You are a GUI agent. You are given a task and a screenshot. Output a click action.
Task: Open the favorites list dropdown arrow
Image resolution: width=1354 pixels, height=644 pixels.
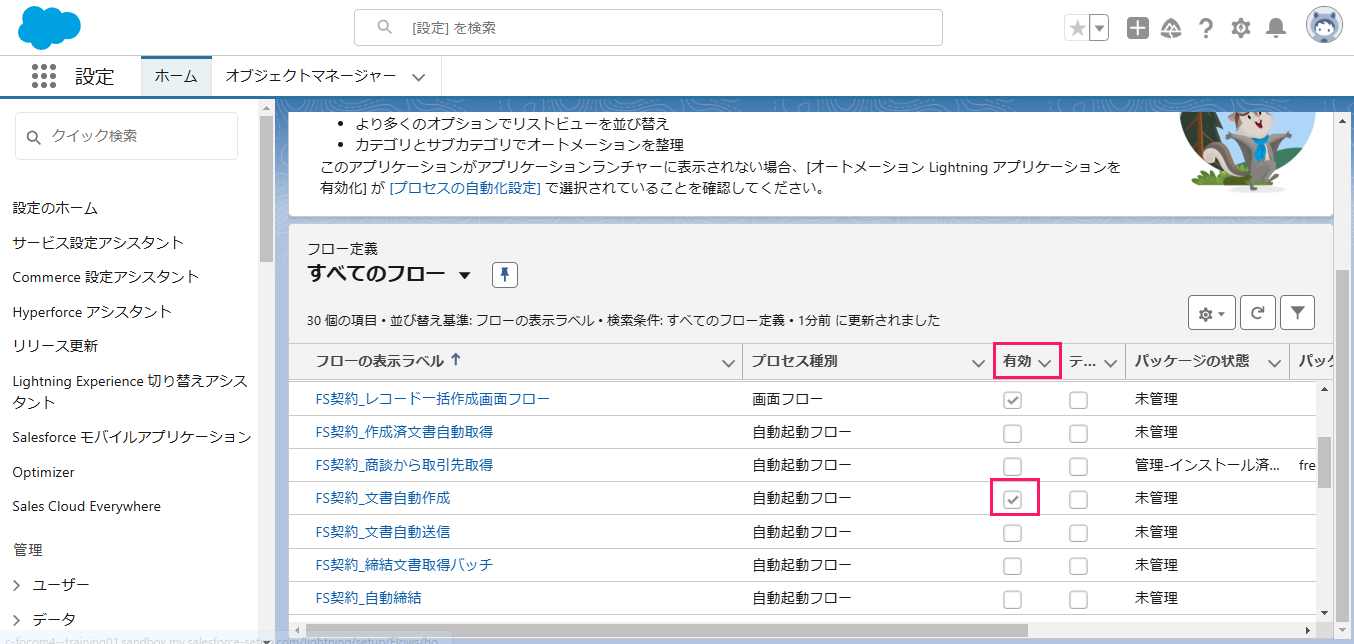1099,28
